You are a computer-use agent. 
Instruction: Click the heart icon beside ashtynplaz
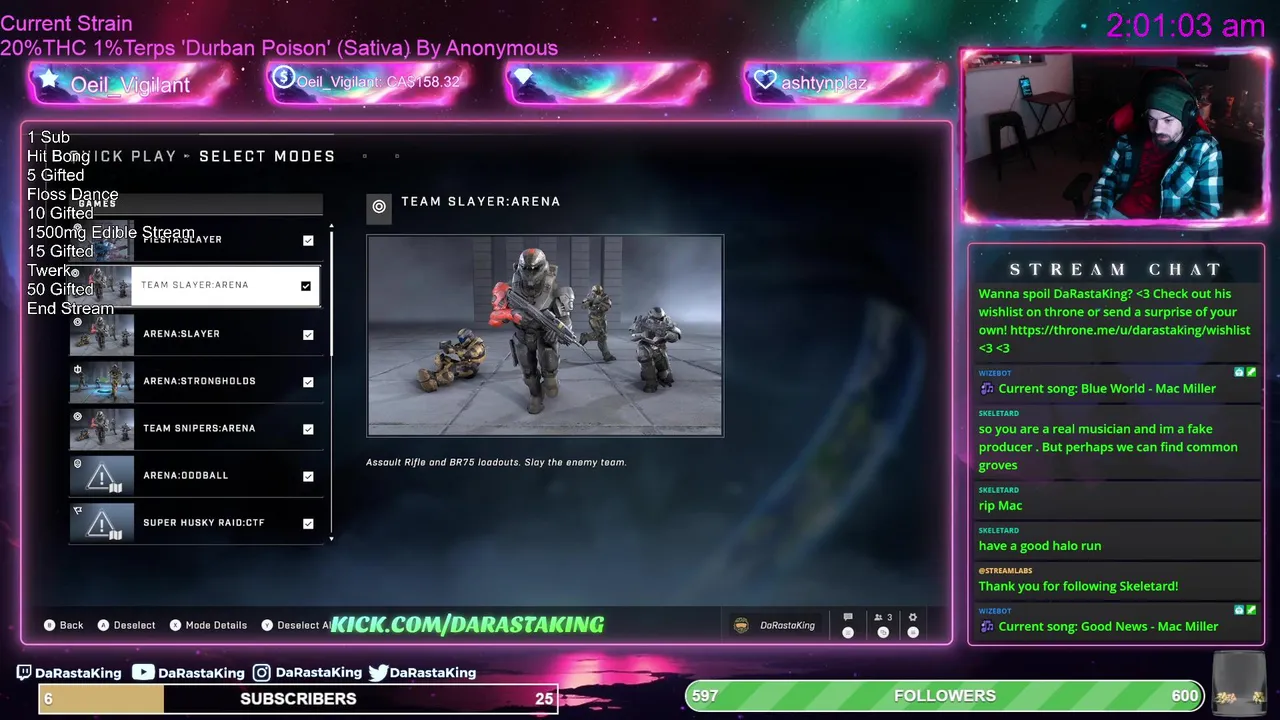click(x=765, y=81)
